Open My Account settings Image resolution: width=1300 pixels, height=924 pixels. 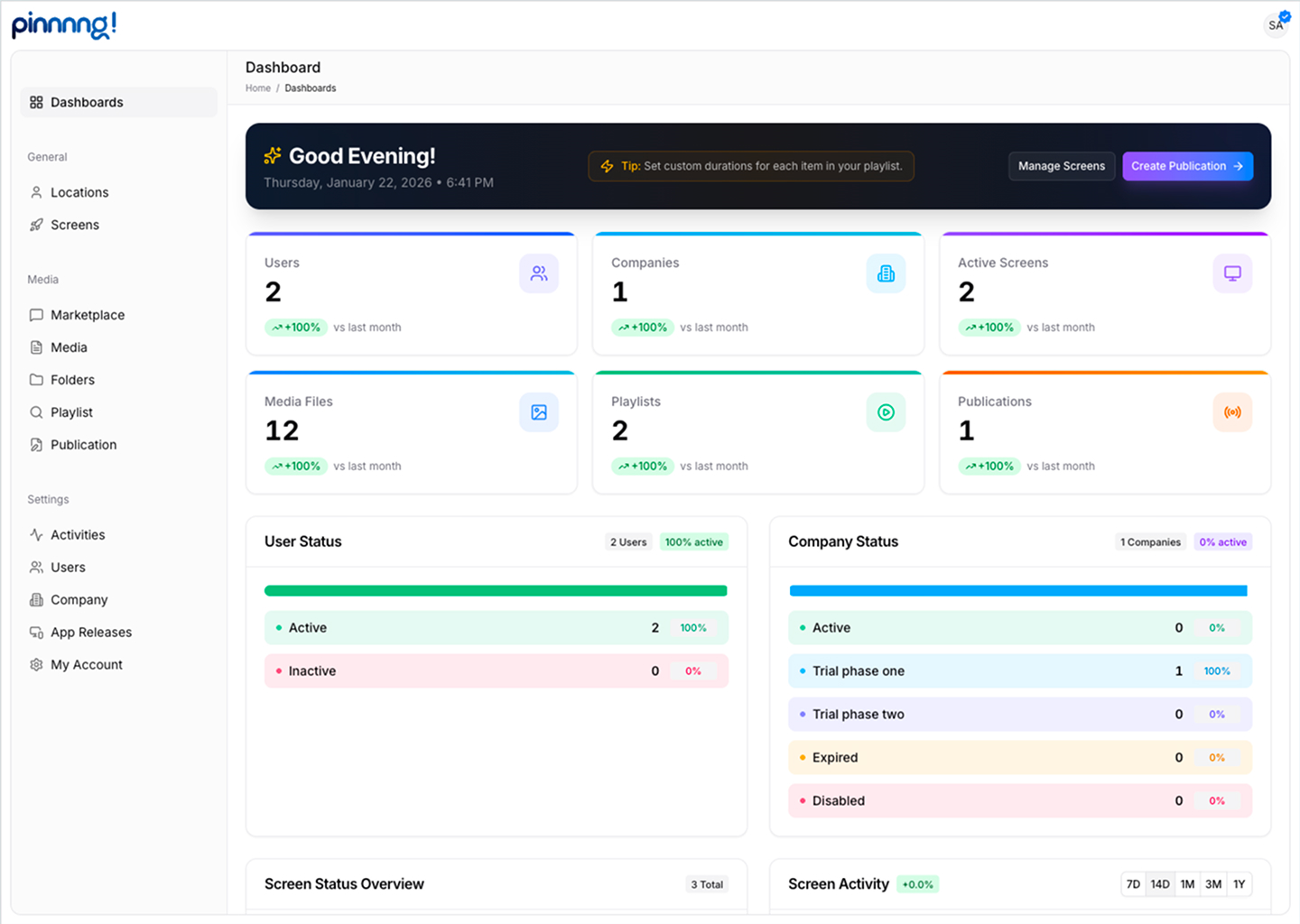pos(87,665)
